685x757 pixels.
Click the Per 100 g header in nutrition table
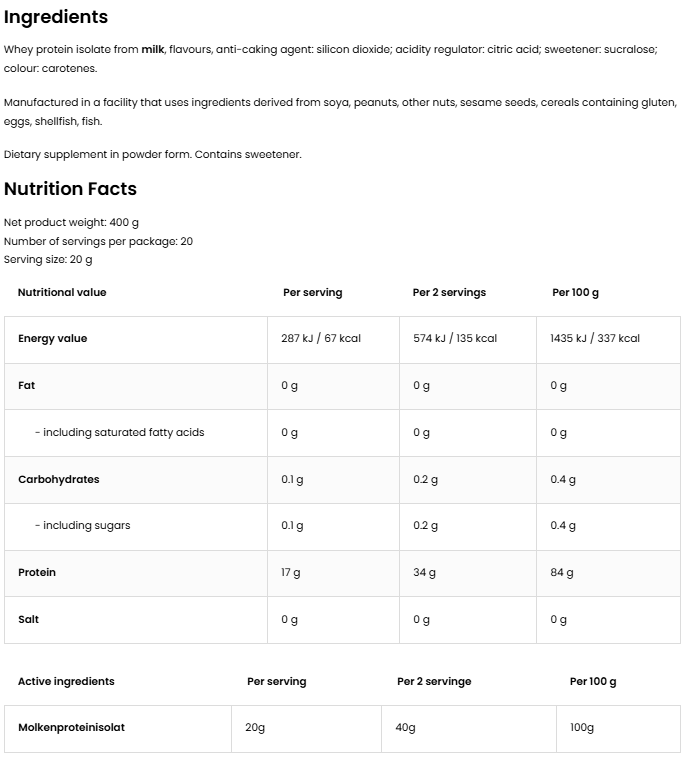[x=575, y=293]
